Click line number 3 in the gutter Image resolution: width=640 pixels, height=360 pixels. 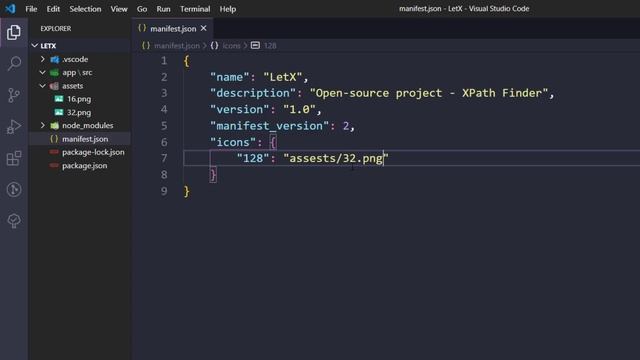[164, 93]
